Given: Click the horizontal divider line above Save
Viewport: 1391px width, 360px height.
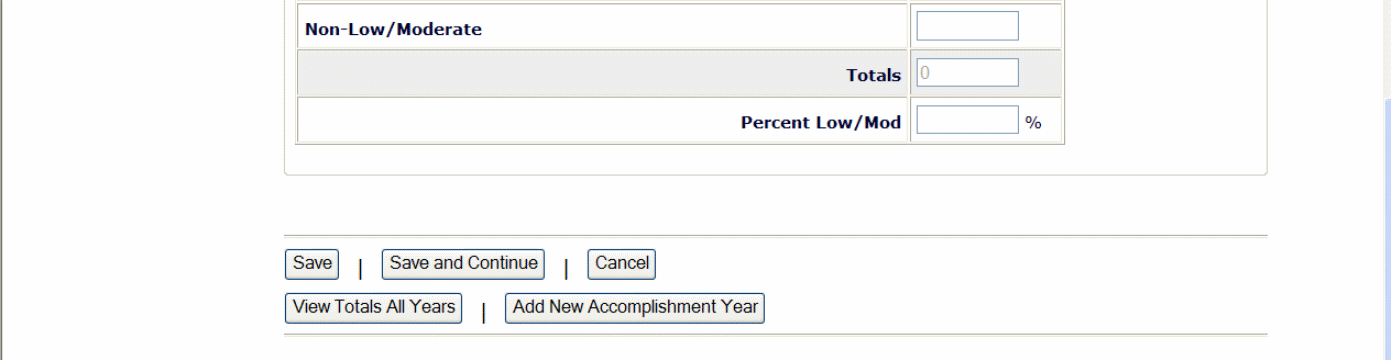Looking at the screenshot, I should point(776,236).
